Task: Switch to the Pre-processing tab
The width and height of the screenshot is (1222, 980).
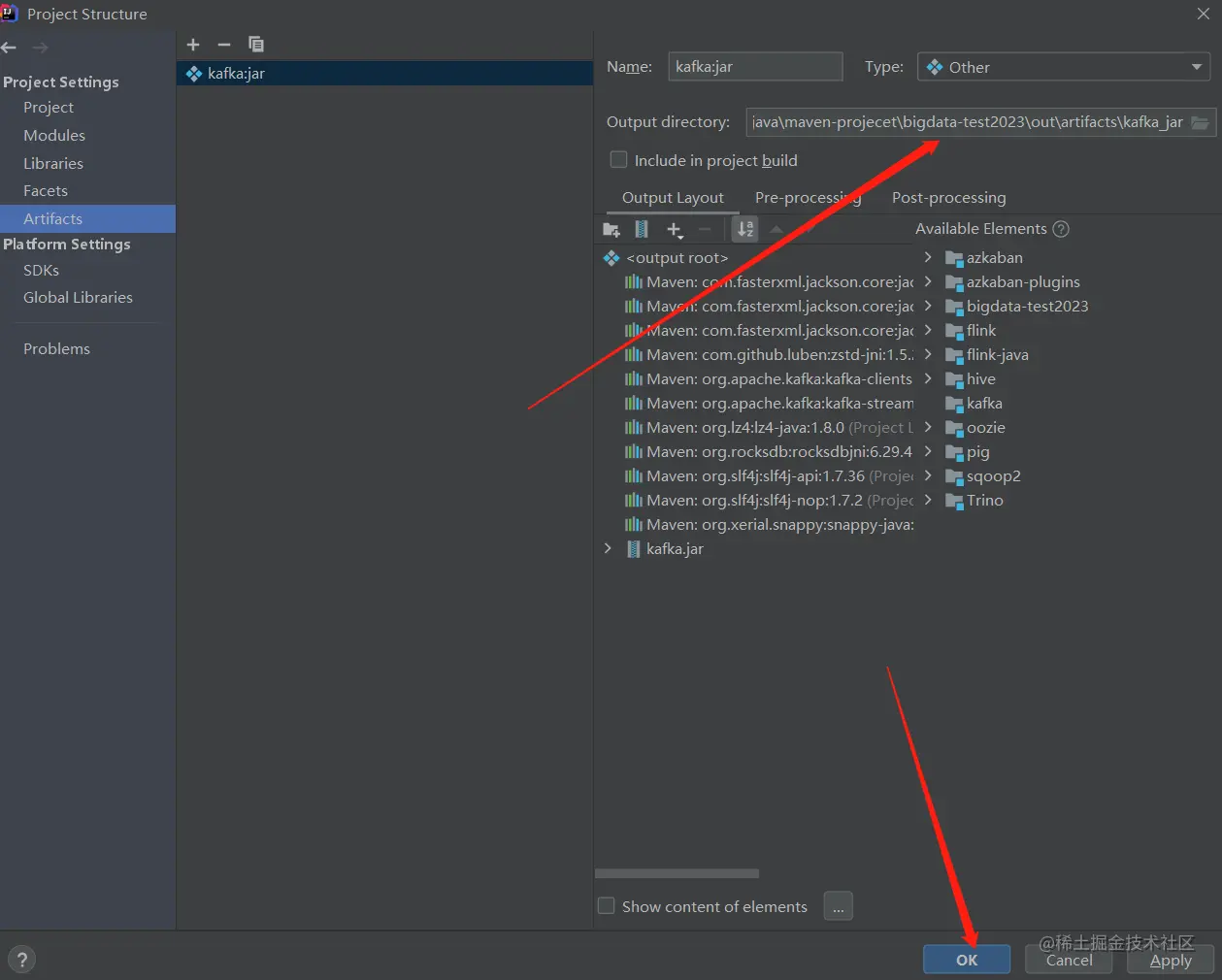Action: (808, 198)
